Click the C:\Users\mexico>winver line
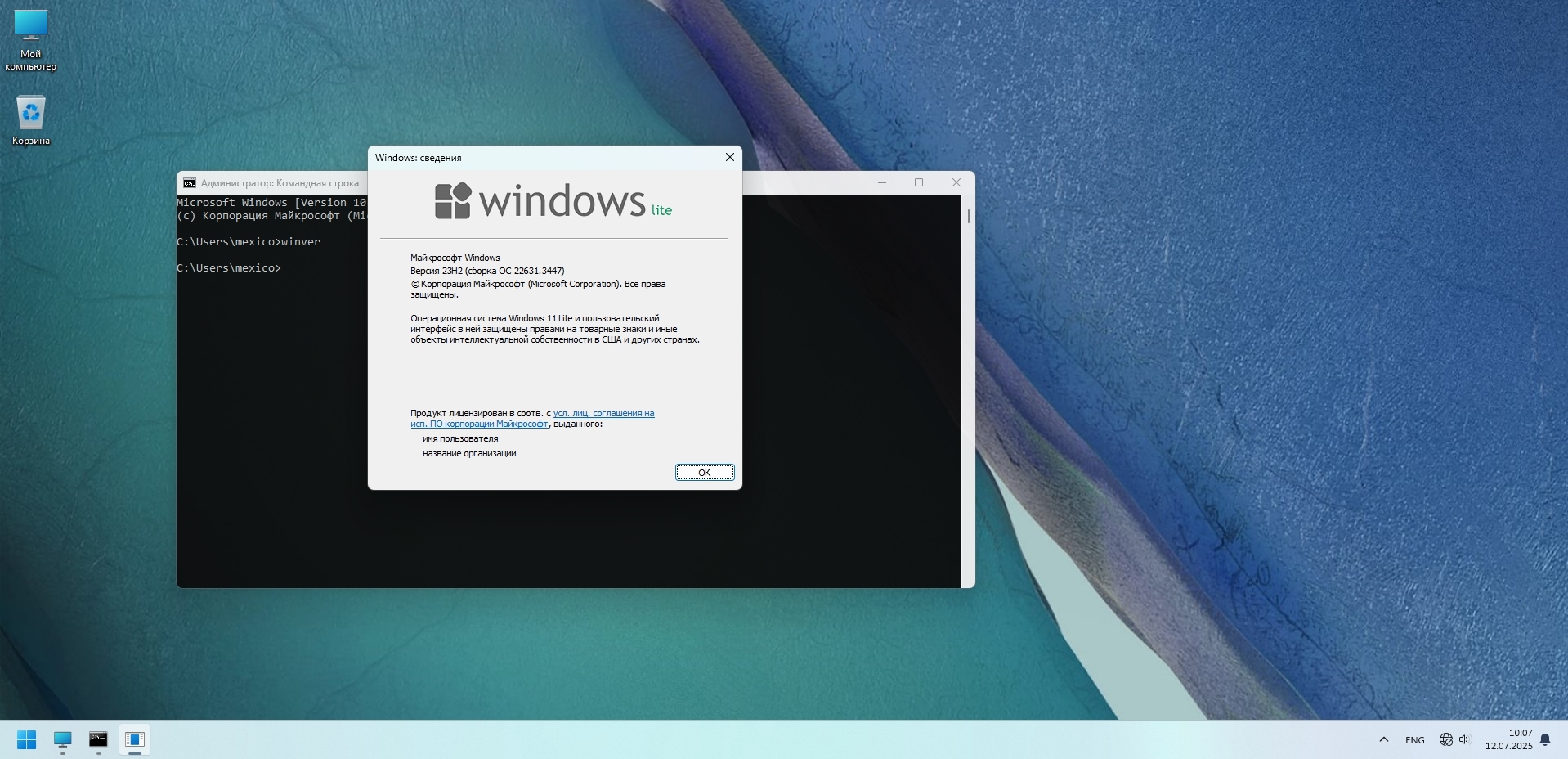Screen dimensions: 1568x759 (x=249, y=242)
